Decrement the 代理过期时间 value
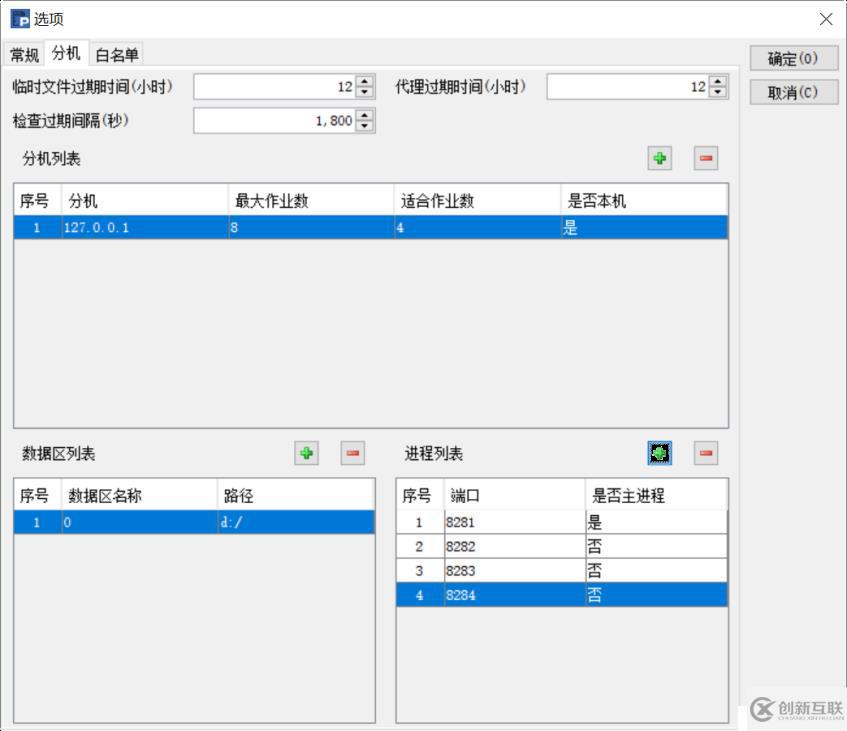 point(719,92)
